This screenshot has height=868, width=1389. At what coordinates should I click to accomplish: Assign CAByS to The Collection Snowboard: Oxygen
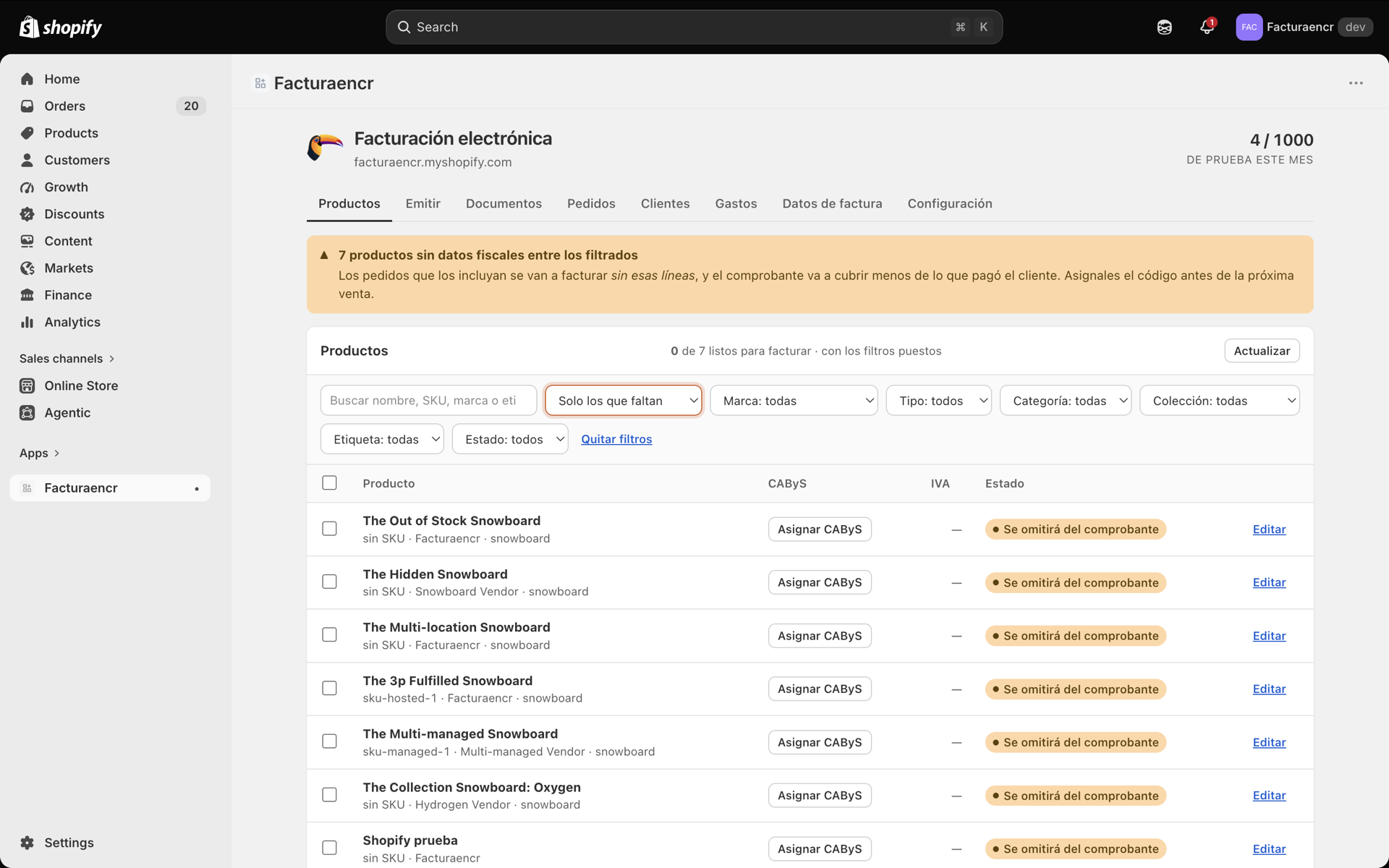pos(820,796)
